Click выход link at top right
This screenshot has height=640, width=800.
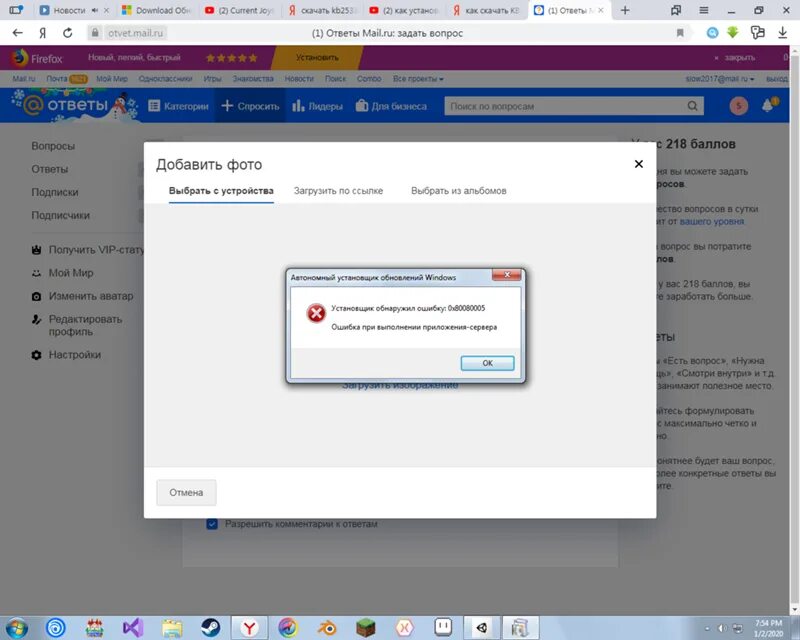tap(777, 79)
